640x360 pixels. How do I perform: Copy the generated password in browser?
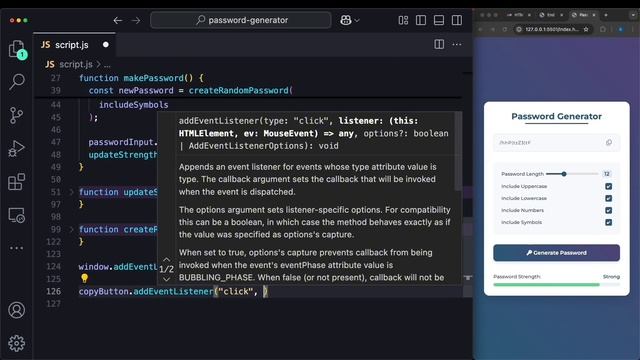[609, 142]
